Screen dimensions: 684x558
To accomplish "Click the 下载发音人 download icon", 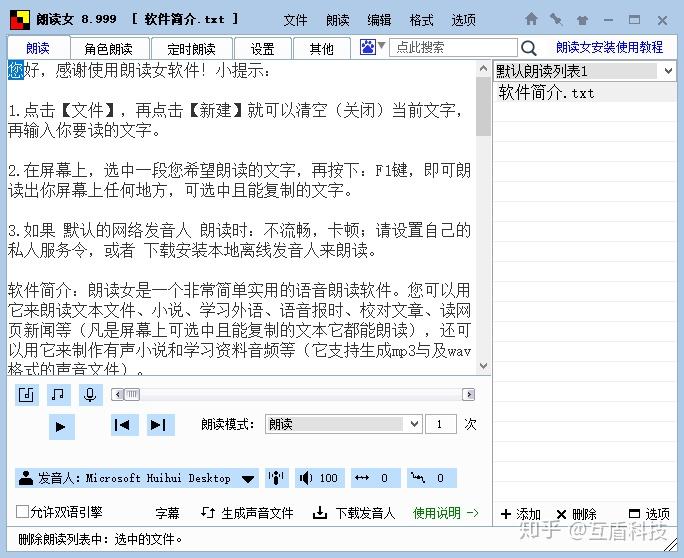I will 320,513.
